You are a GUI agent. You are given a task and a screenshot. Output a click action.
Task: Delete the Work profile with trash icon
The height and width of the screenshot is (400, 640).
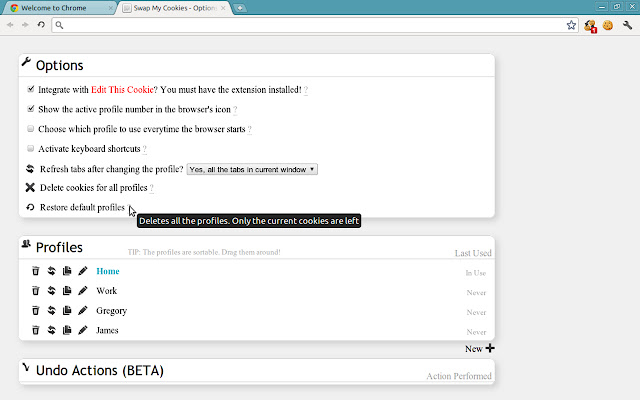[36, 291]
